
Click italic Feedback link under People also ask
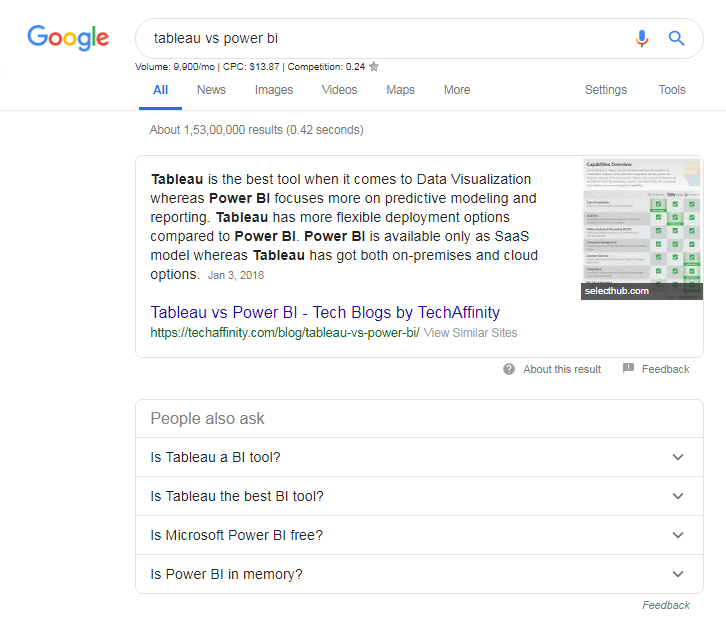[666, 605]
